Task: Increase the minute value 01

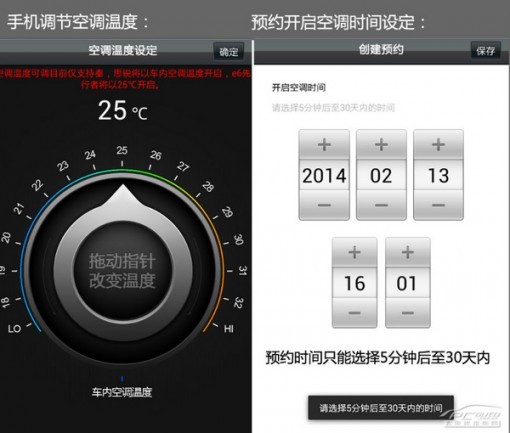Action: 408,252
